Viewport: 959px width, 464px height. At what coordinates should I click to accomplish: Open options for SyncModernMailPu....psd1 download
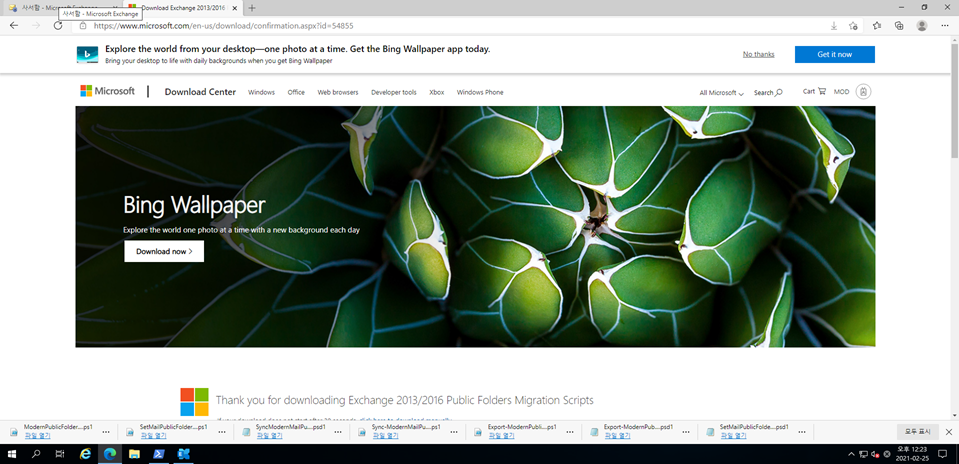coord(339,432)
